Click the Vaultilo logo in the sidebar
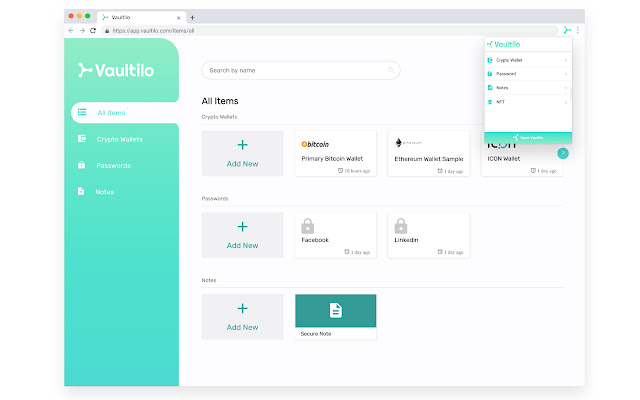Viewport: 640px width, 400px height. click(x=116, y=70)
